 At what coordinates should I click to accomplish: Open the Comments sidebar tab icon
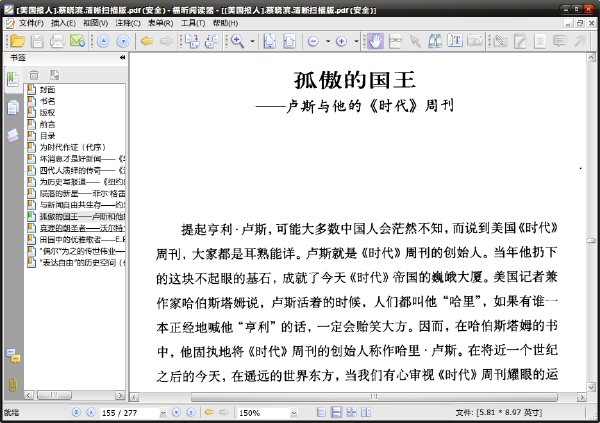(13, 356)
